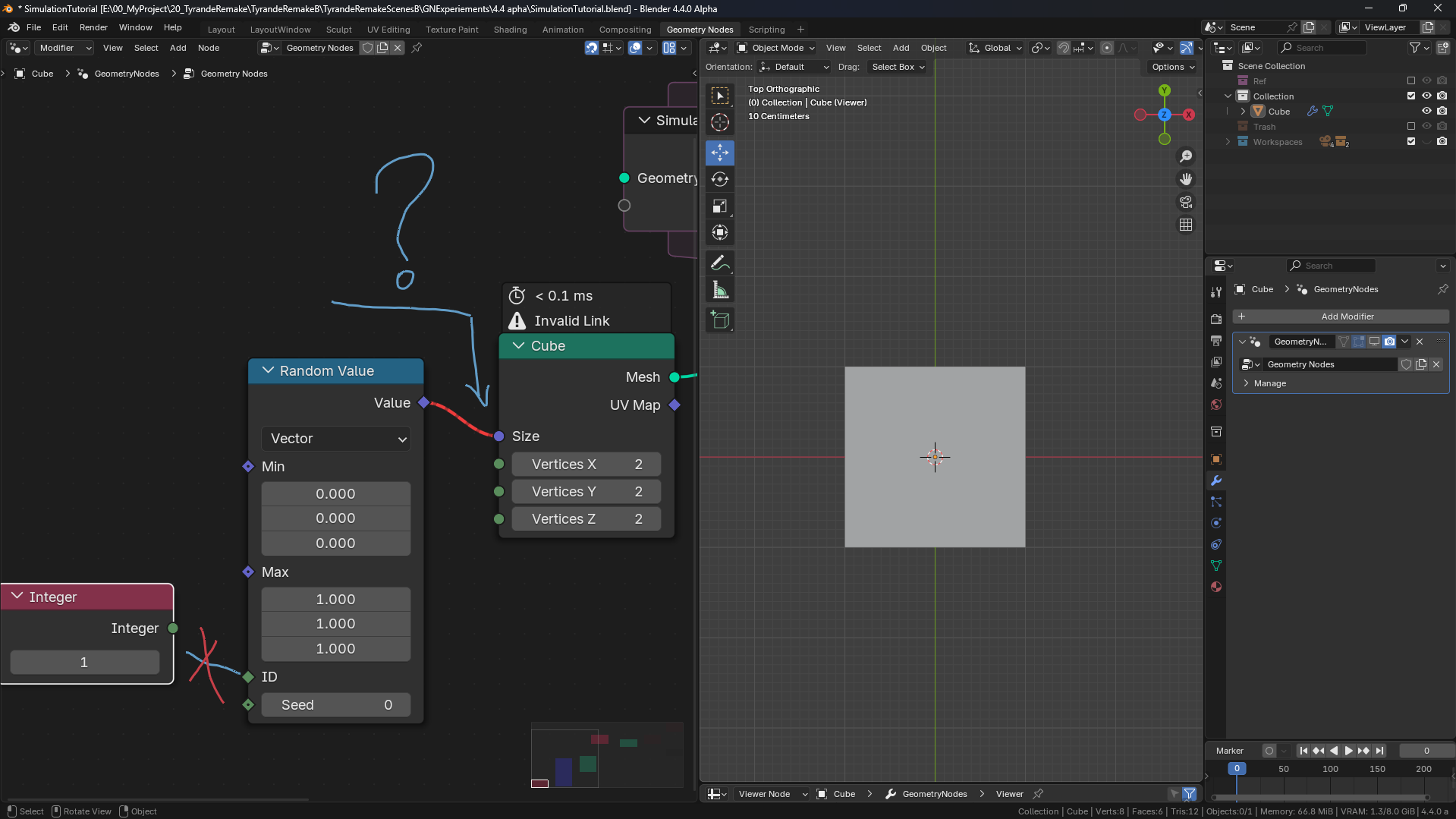Expand the Manage panel in modifier
The height and width of the screenshot is (819, 1456).
tap(1269, 383)
